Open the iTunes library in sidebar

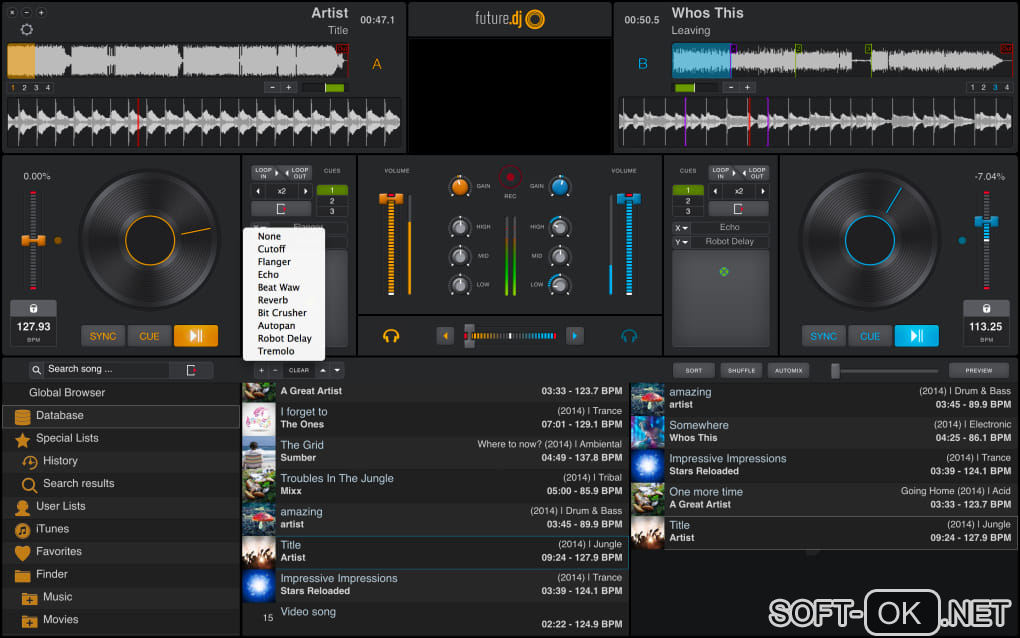point(52,529)
